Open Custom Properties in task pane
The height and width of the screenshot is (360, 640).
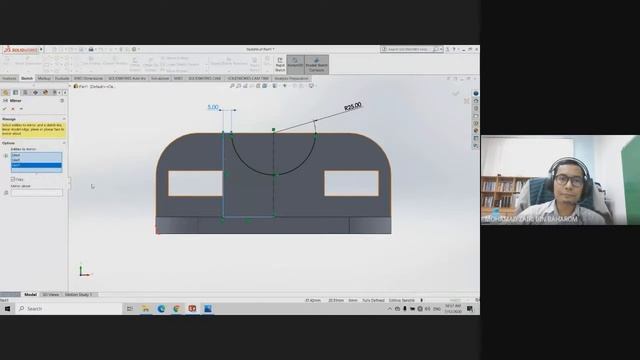[x=476, y=138]
